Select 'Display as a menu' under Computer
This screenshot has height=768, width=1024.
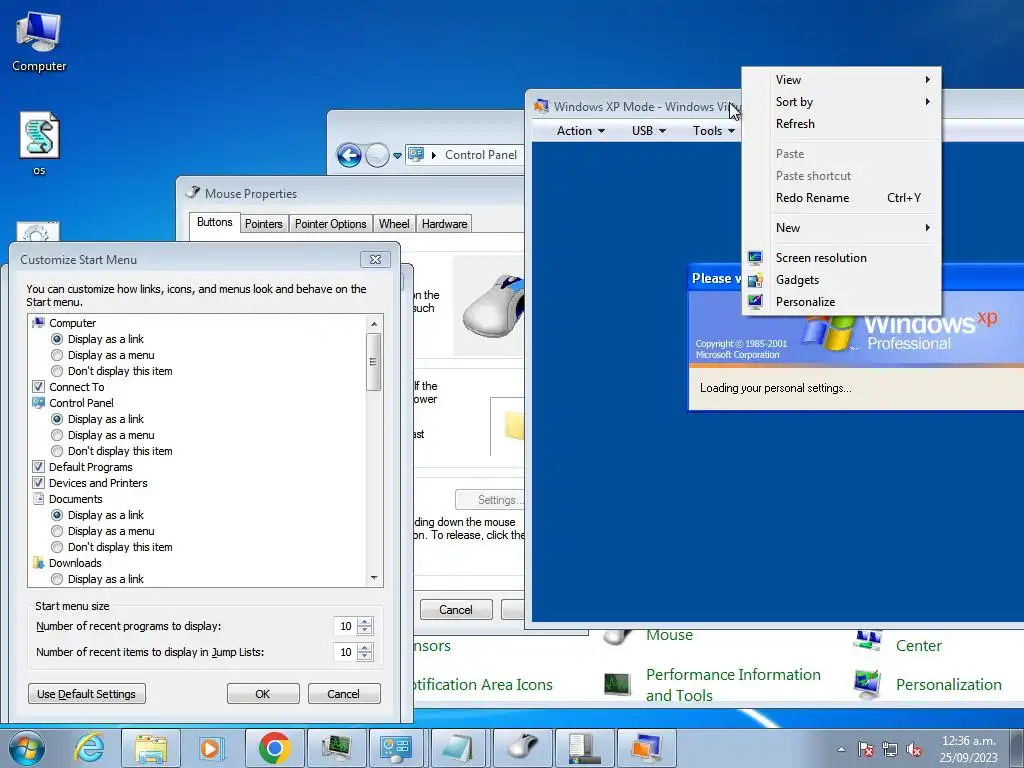pos(57,355)
